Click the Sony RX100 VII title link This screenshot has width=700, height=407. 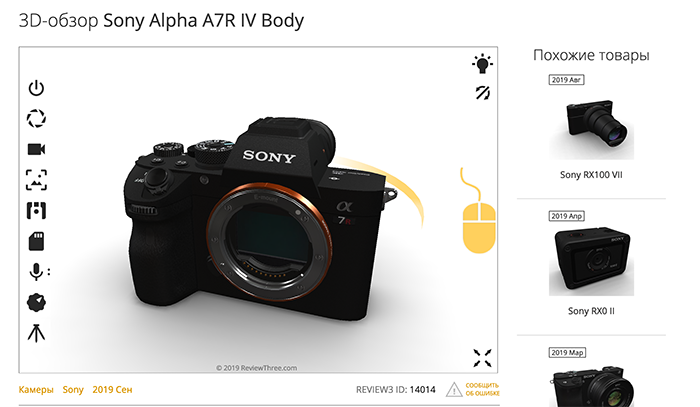coord(591,175)
